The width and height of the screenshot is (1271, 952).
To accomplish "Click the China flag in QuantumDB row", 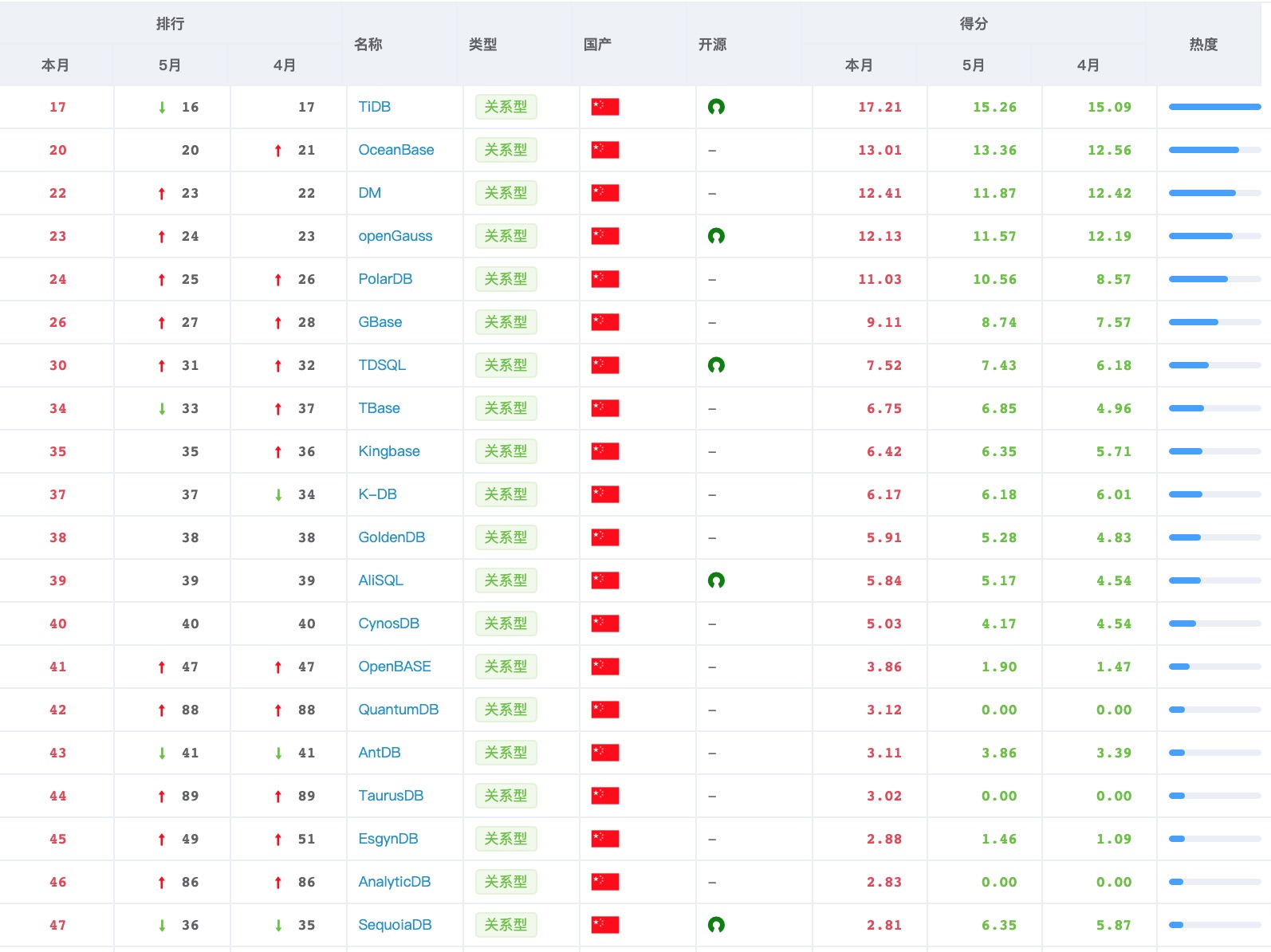I will pos(605,710).
